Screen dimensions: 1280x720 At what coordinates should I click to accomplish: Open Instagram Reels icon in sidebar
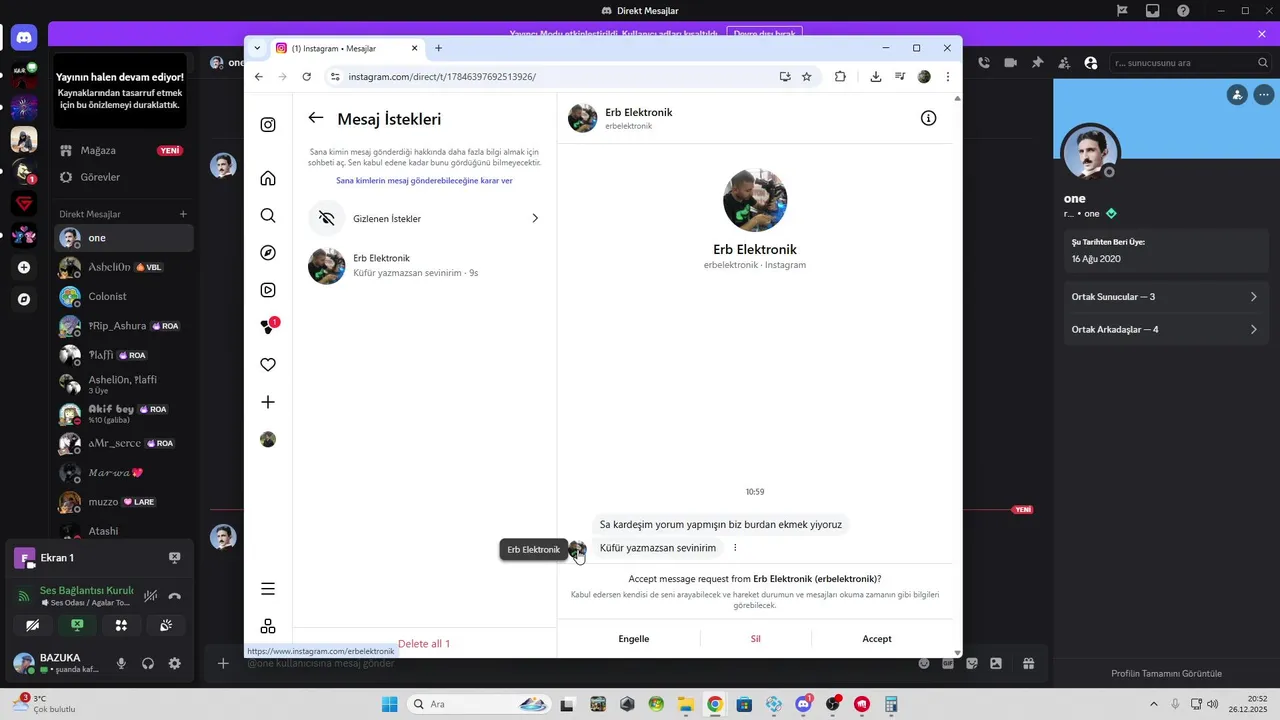pos(268,290)
